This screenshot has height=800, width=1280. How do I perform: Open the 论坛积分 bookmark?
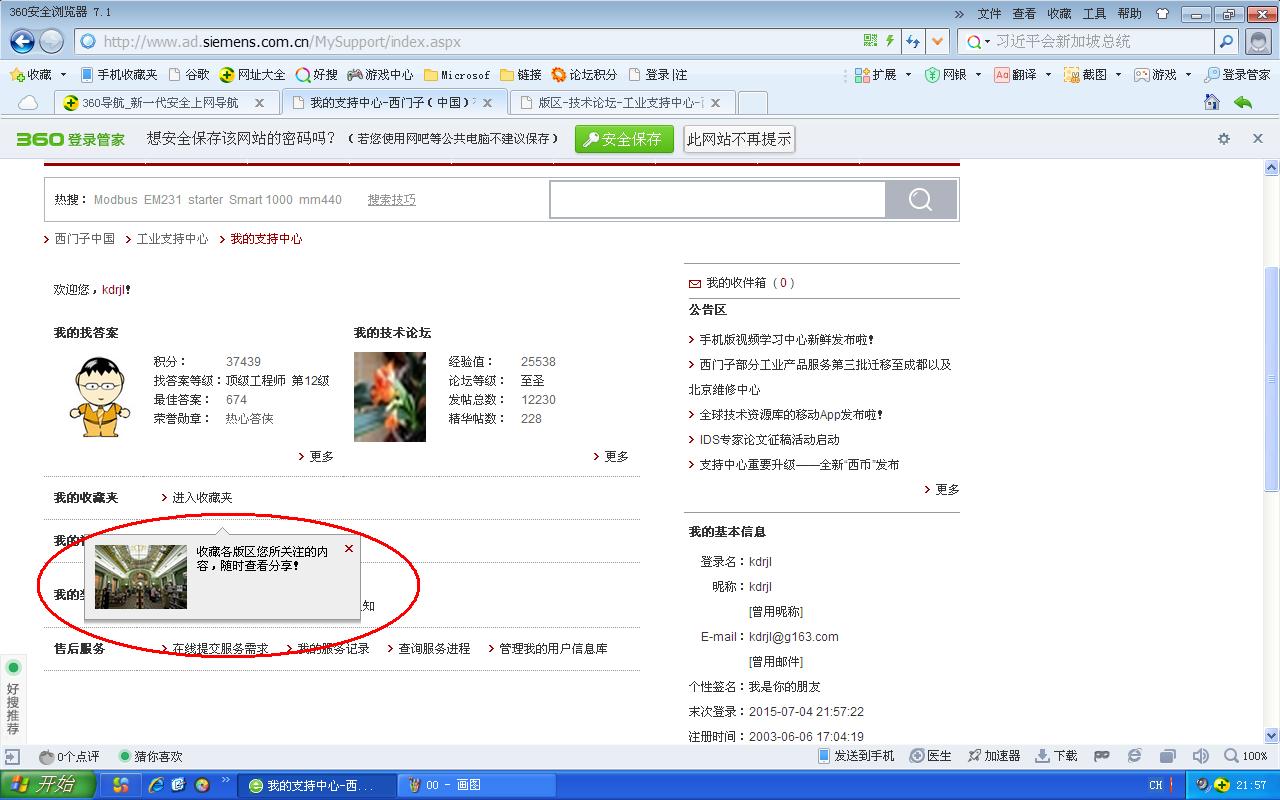(x=585, y=75)
